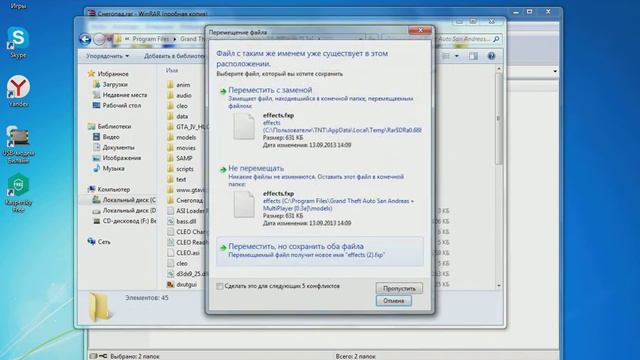The image size is (640, 360).
Task: Select Сеть in the navigation pane
Action: pos(99,242)
